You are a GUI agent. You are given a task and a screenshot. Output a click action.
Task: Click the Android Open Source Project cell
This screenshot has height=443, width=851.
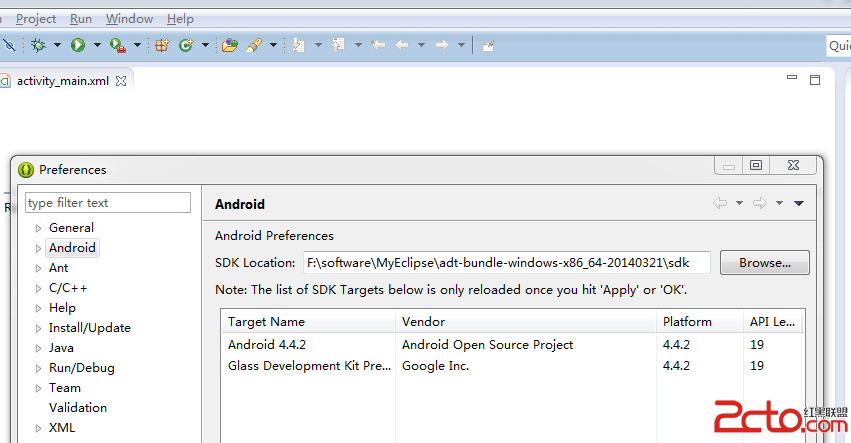(487, 345)
